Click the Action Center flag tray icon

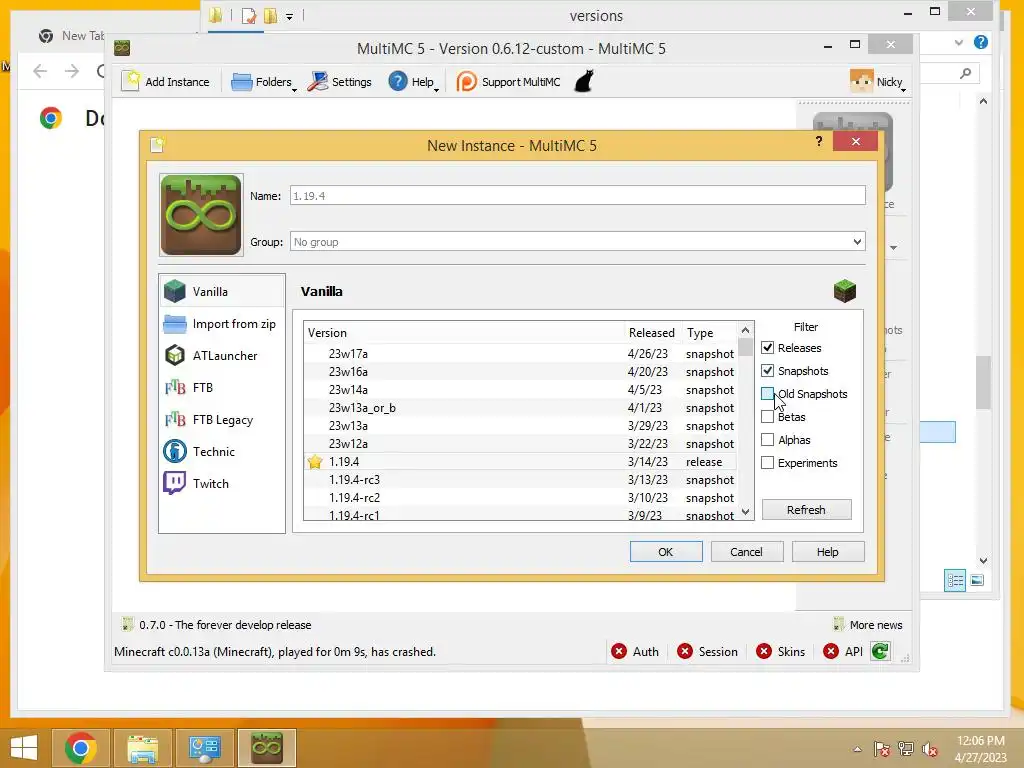tap(882, 749)
